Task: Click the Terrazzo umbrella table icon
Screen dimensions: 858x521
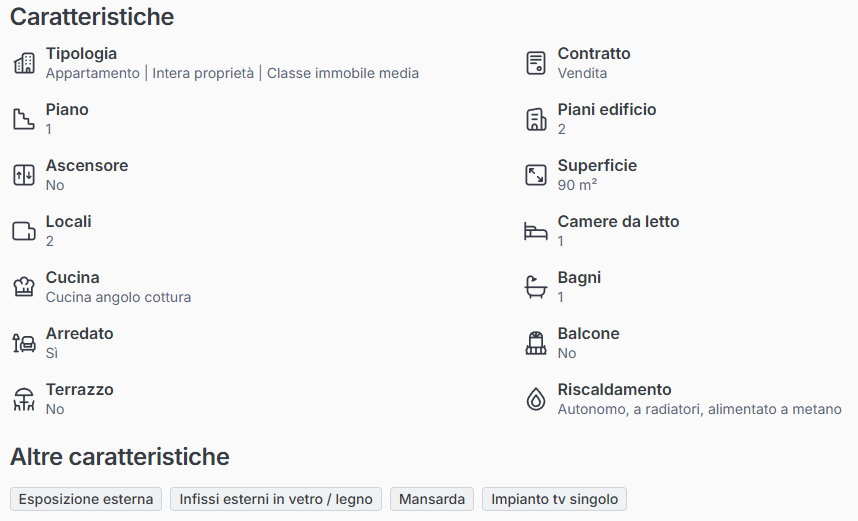Action: 24,399
